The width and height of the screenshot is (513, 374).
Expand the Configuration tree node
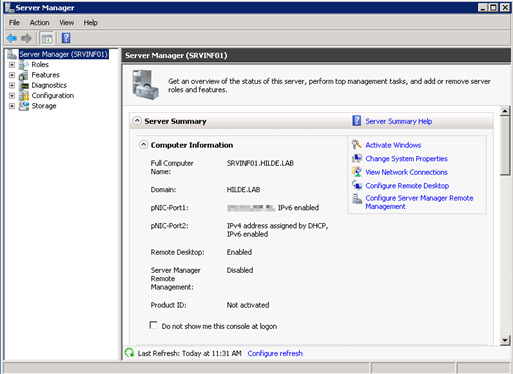coord(12,96)
